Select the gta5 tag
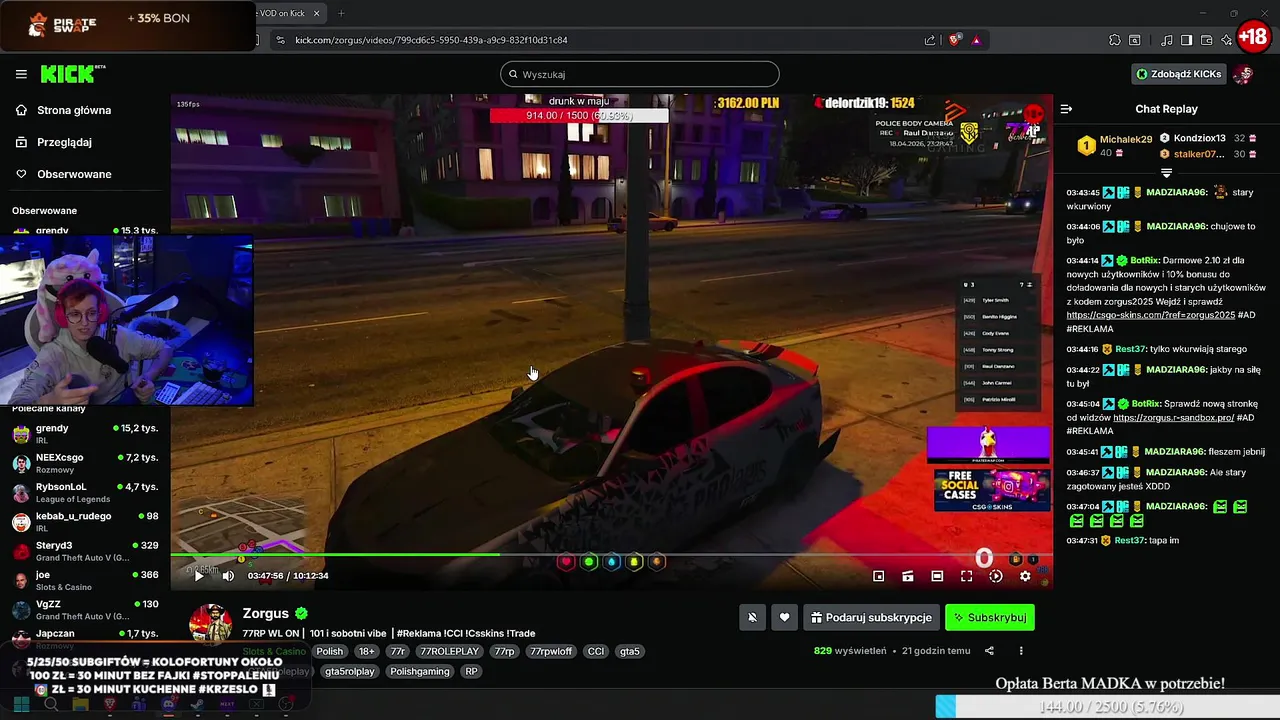This screenshot has height=720, width=1280. (630, 651)
